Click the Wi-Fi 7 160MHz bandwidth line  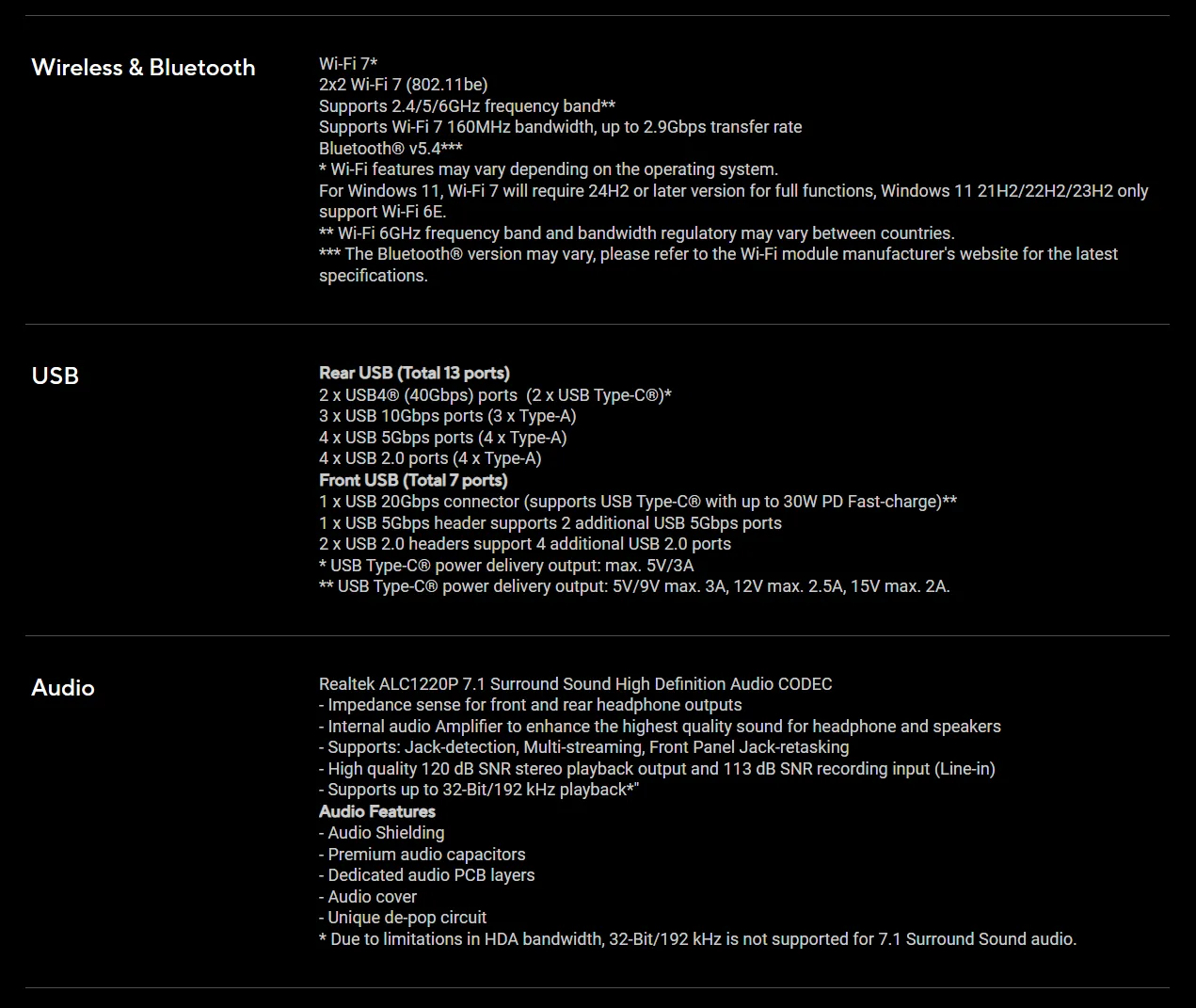coord(560,127)
